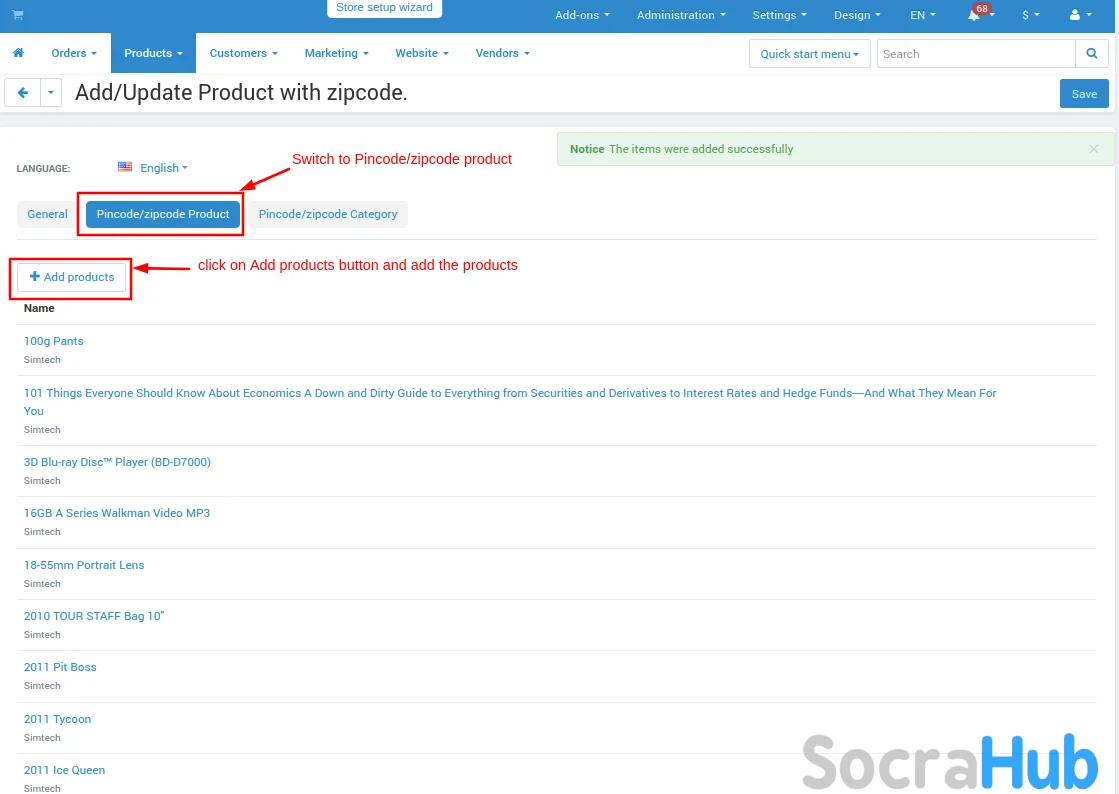1119x794 pixels.
Task: Click the back arrow button
Action: 23,93
